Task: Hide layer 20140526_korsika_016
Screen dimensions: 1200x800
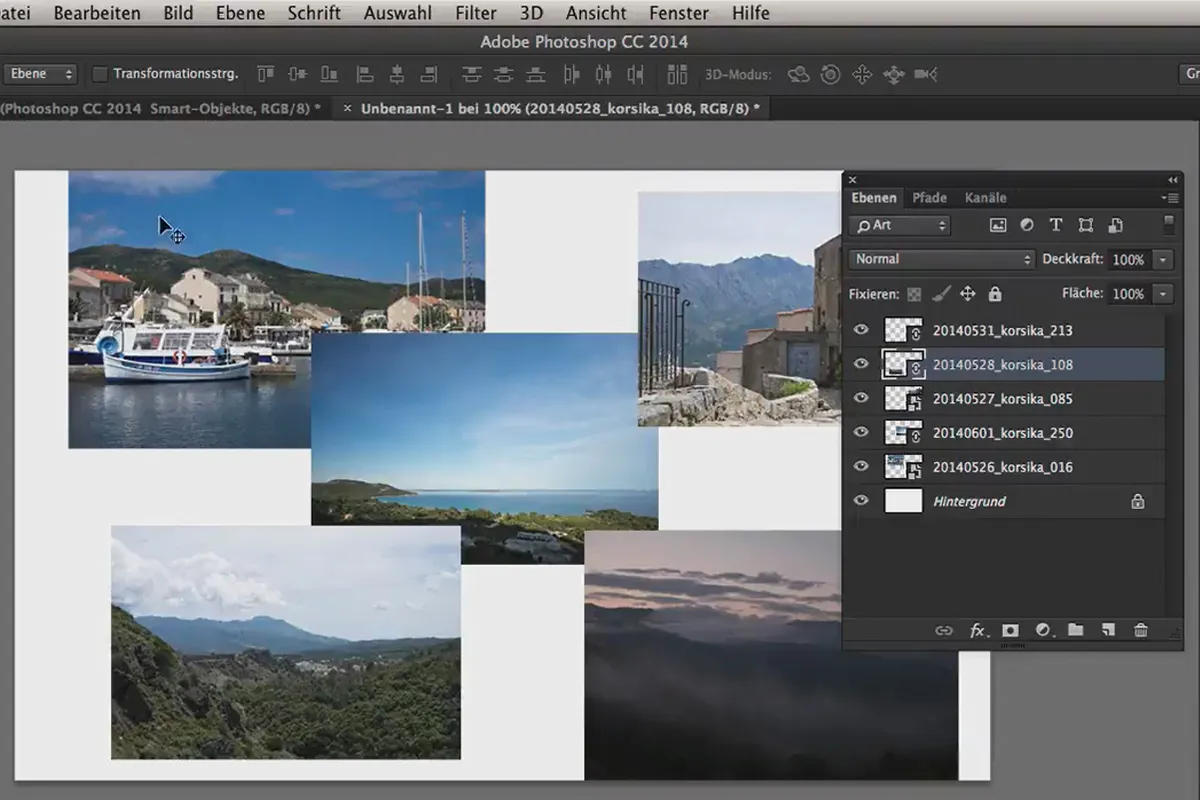Action: 861,466
